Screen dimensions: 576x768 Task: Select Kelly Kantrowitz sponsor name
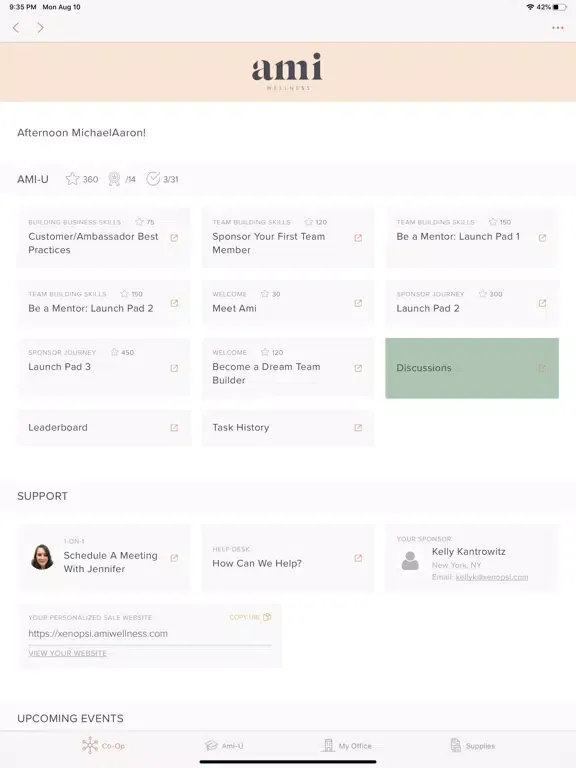click(469, 552)
